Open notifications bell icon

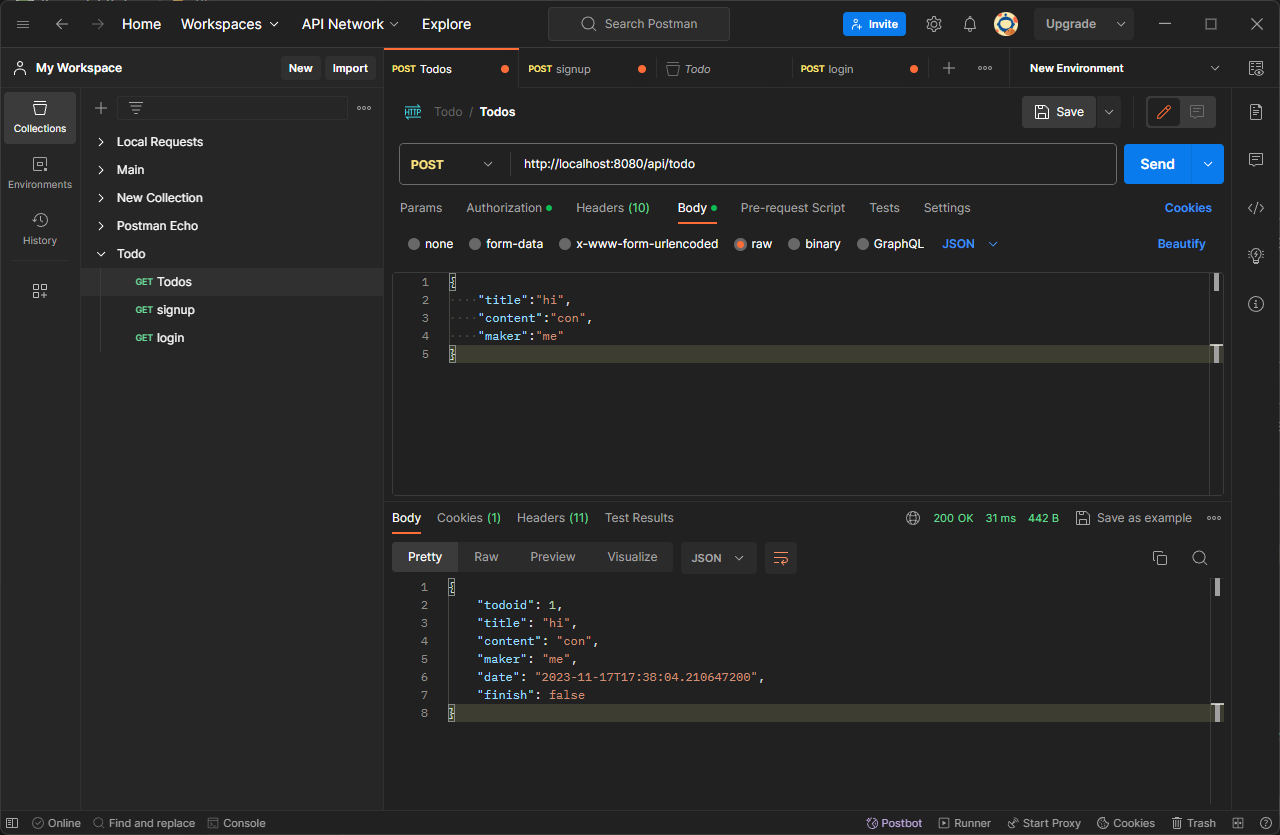click(970, 24)
